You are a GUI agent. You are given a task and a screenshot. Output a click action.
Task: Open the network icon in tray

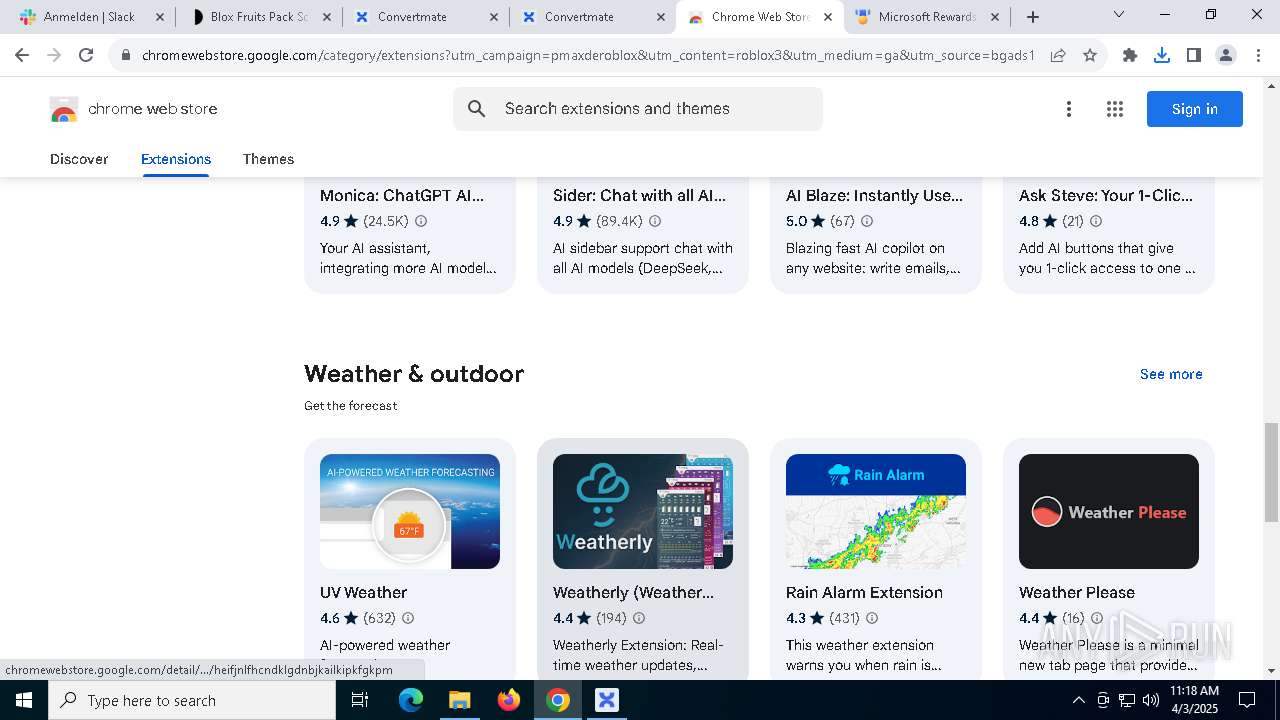[x=1127, y=700]
